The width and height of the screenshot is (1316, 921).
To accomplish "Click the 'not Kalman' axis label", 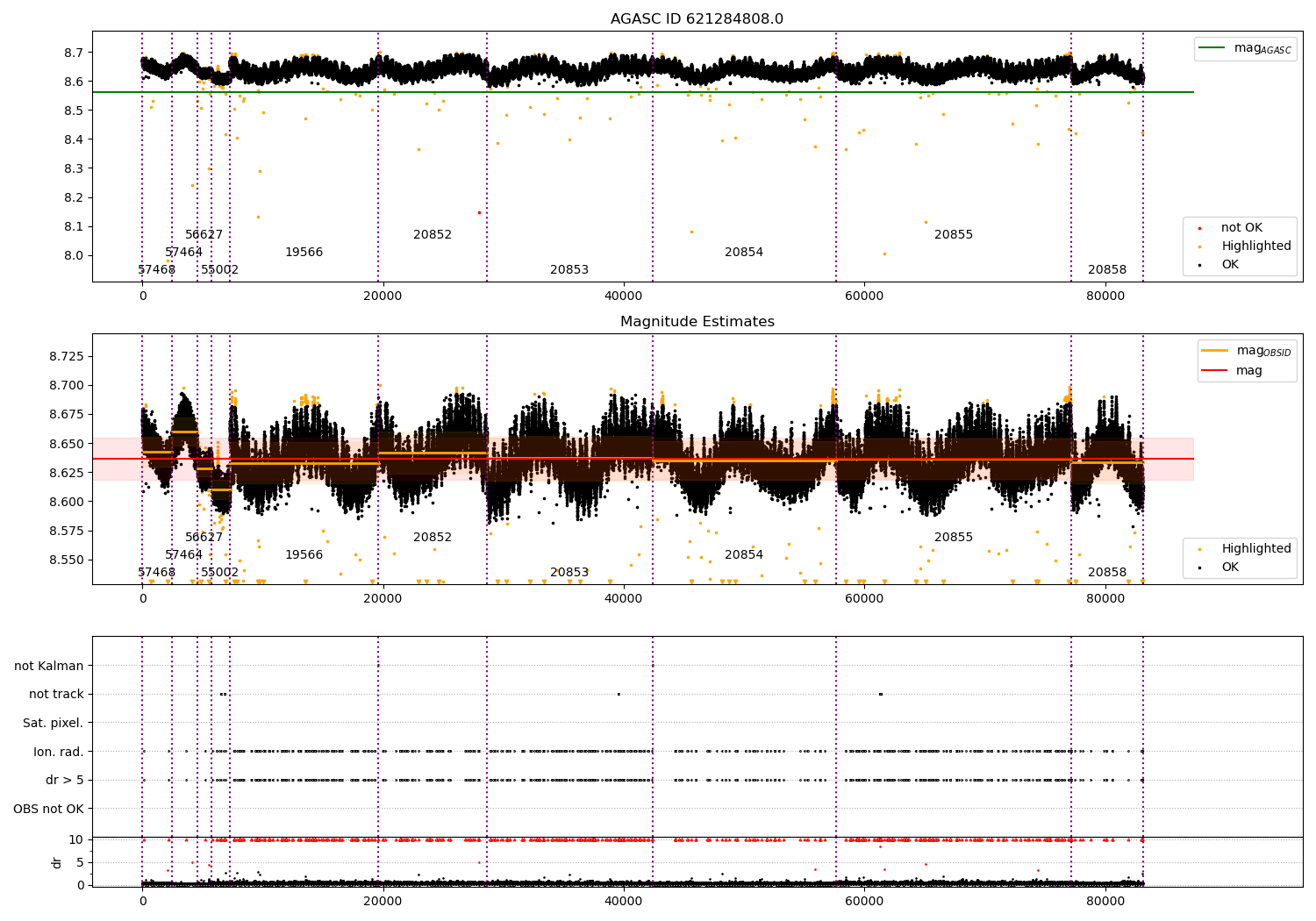I will pos(49,667).
